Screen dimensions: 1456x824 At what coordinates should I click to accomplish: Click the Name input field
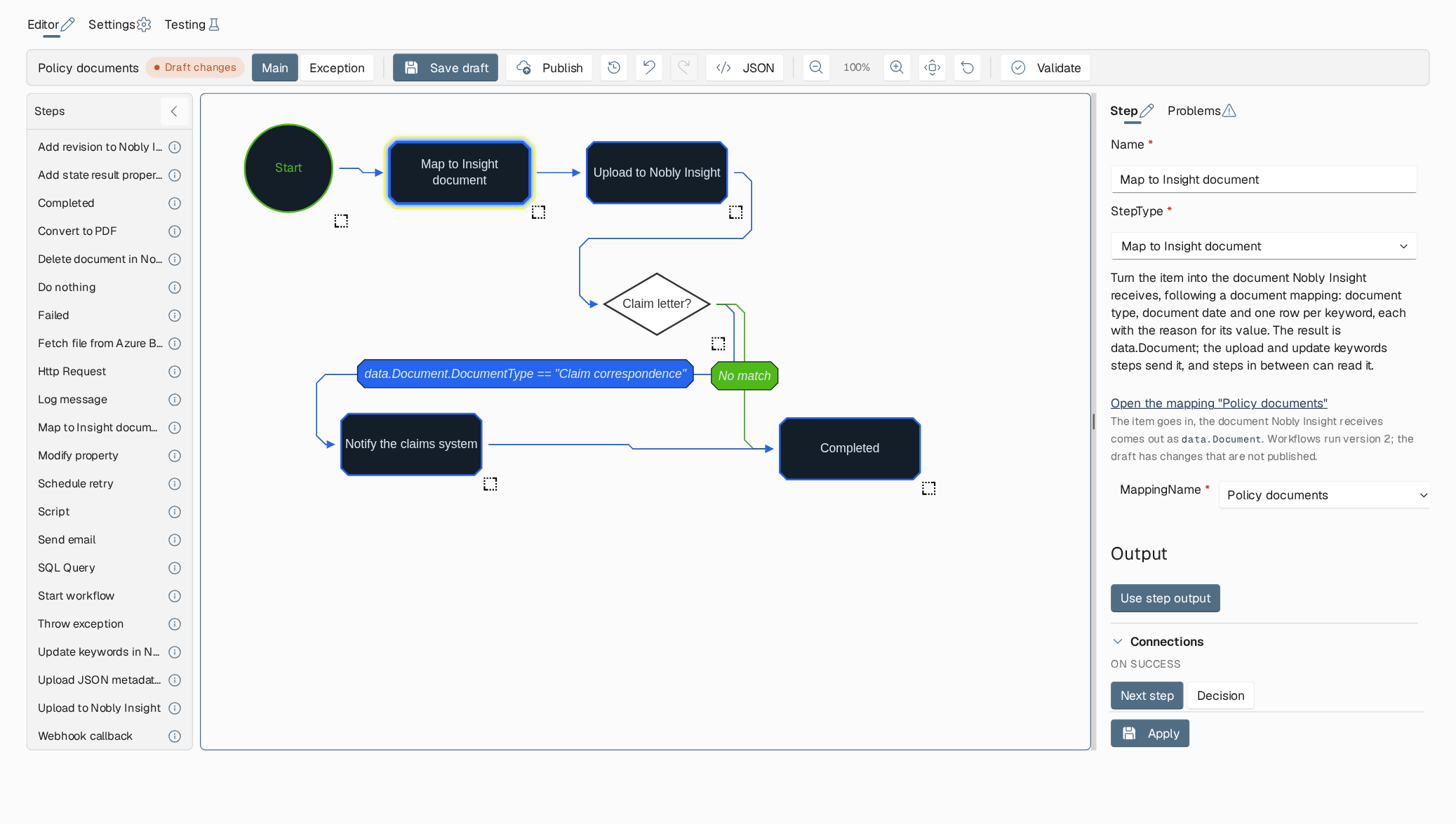[x=1264, y=180]
